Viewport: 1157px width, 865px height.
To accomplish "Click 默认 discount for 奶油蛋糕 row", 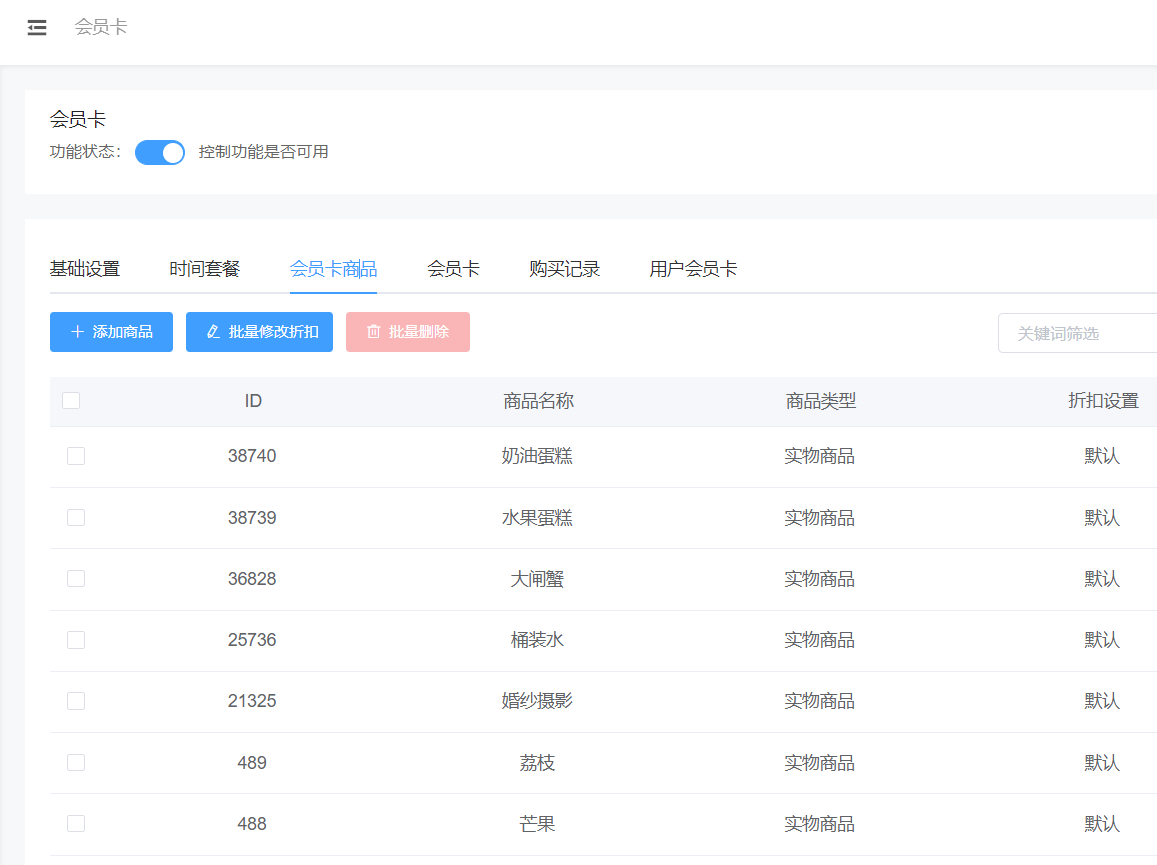I will click(1102, 456).
